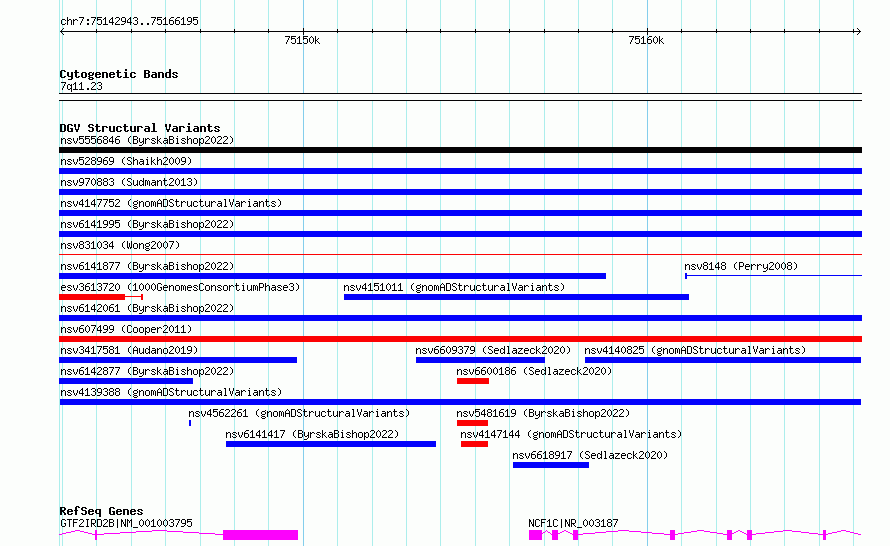Click the 75160k ruler tick label

pos(646,40)
